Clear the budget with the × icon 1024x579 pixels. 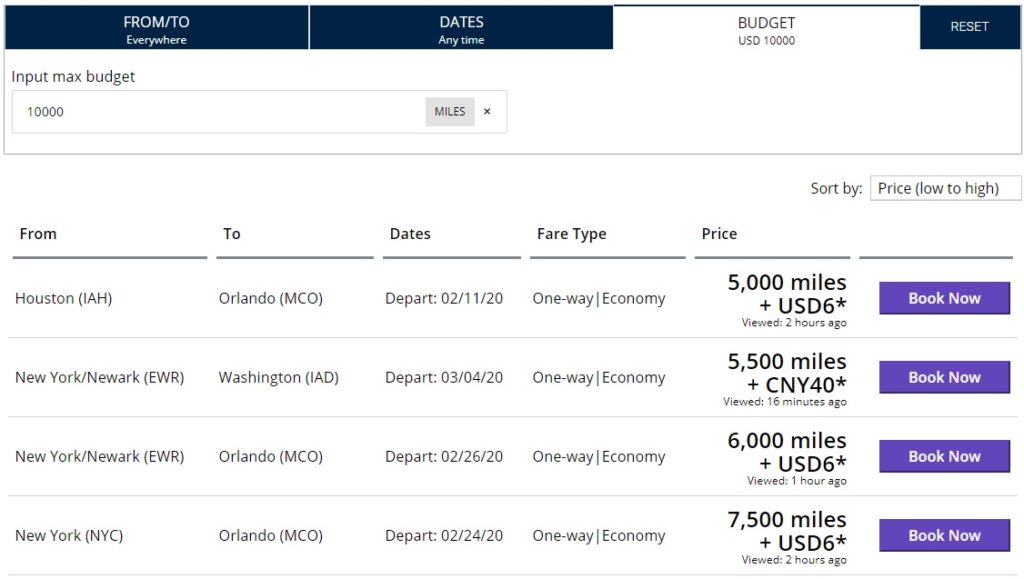(487, 112)
